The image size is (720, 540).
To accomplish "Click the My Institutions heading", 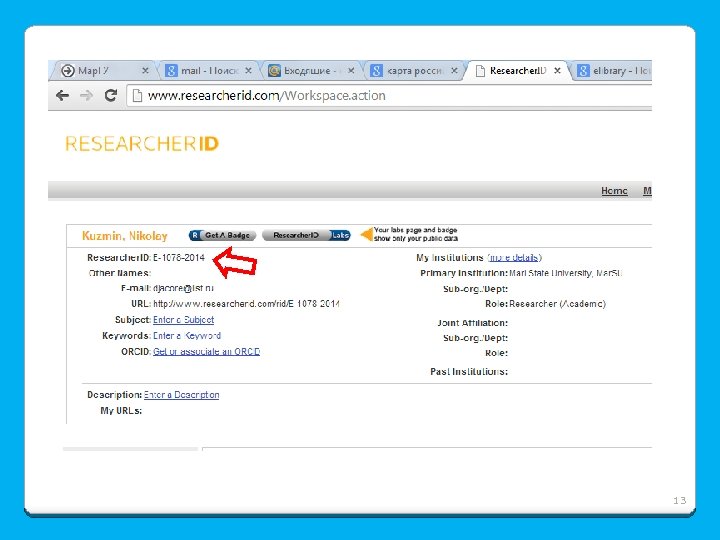I will 450,258.
